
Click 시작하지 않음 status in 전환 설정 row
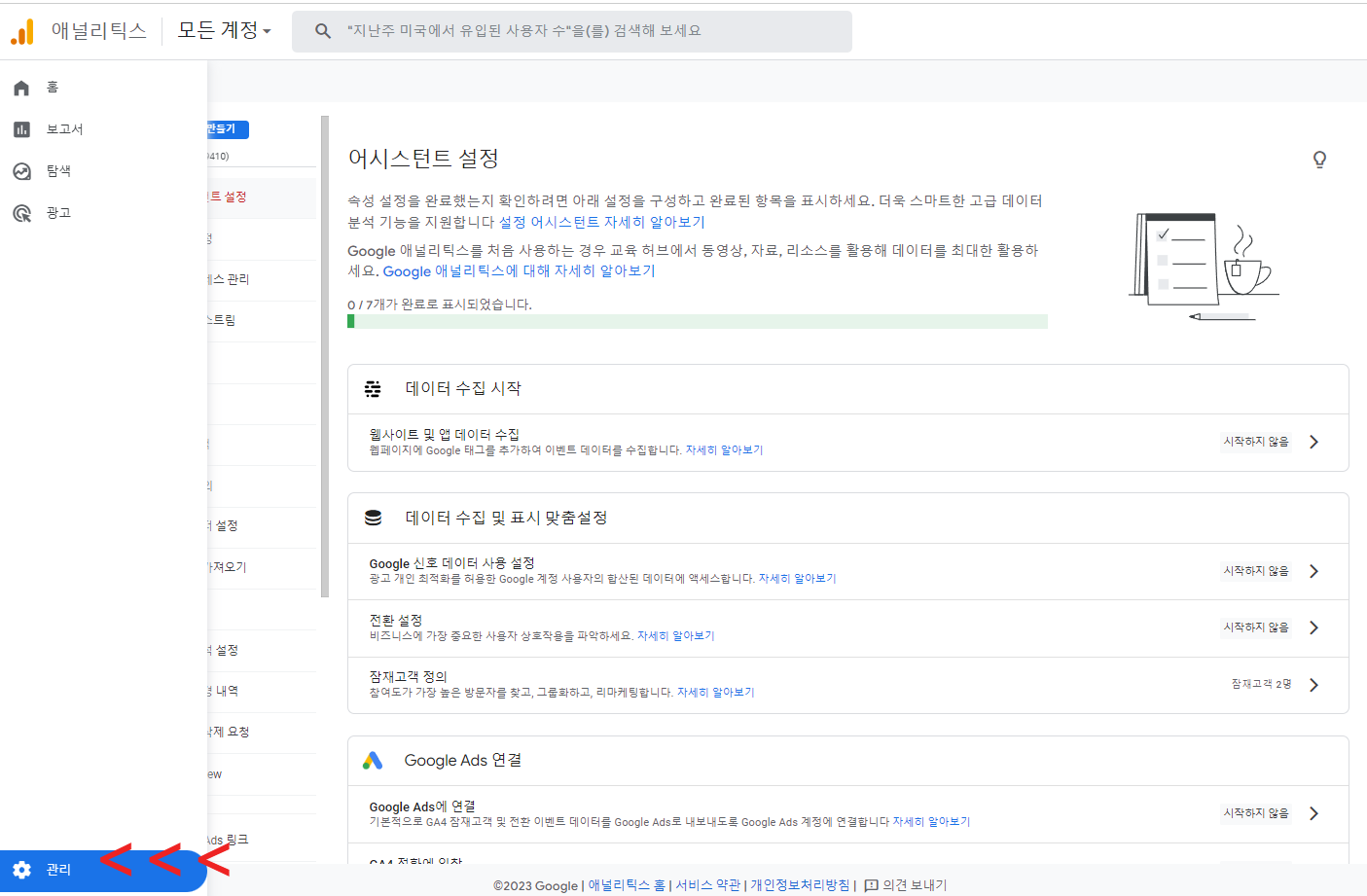(1256, 627)
